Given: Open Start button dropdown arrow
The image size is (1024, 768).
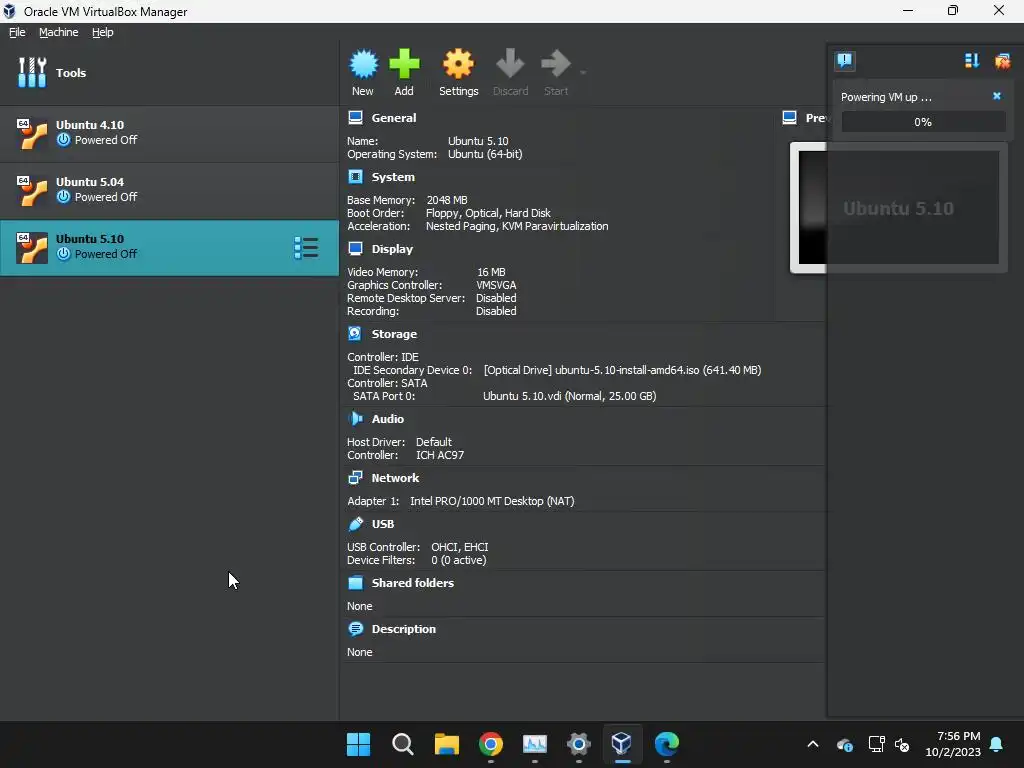Looking at the screenshot, I should (x=583, y=72).
